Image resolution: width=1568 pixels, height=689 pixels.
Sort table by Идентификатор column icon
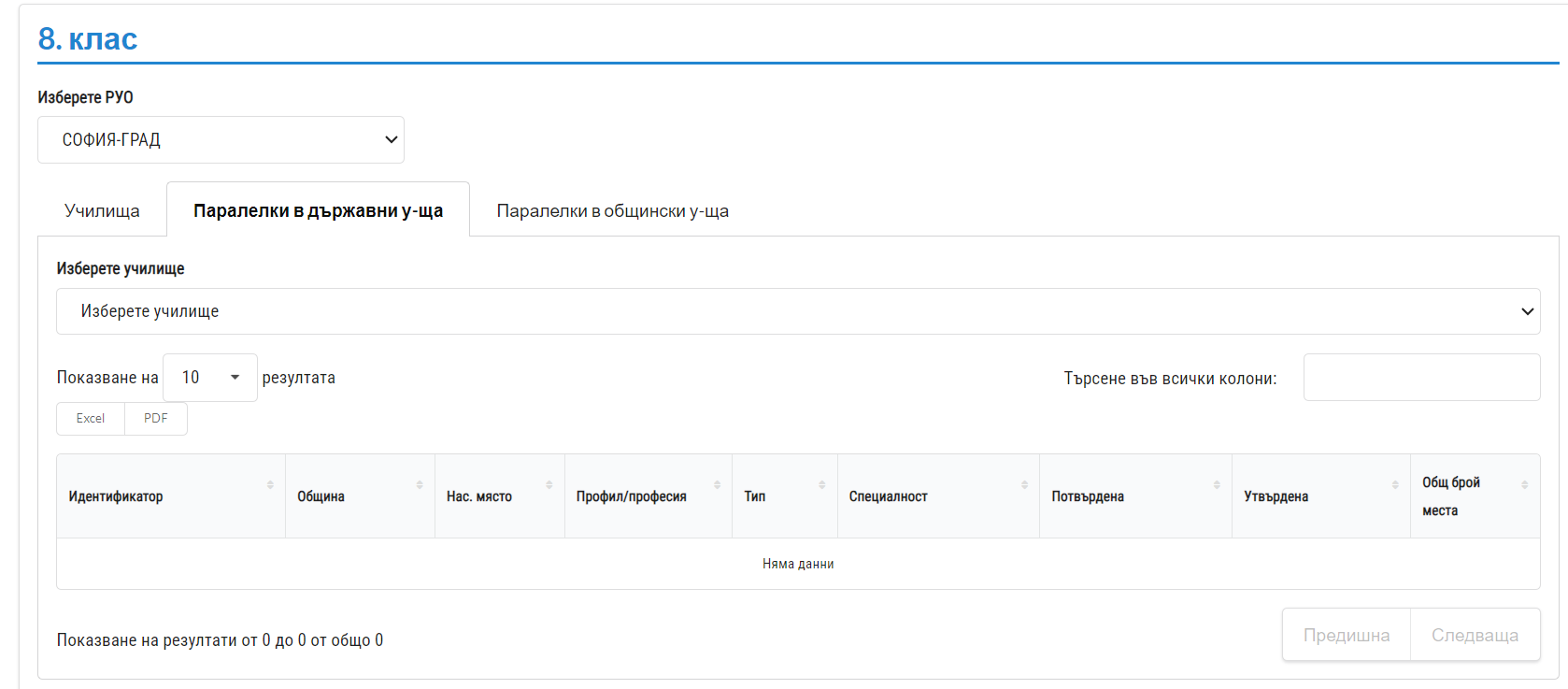[270, 485]
